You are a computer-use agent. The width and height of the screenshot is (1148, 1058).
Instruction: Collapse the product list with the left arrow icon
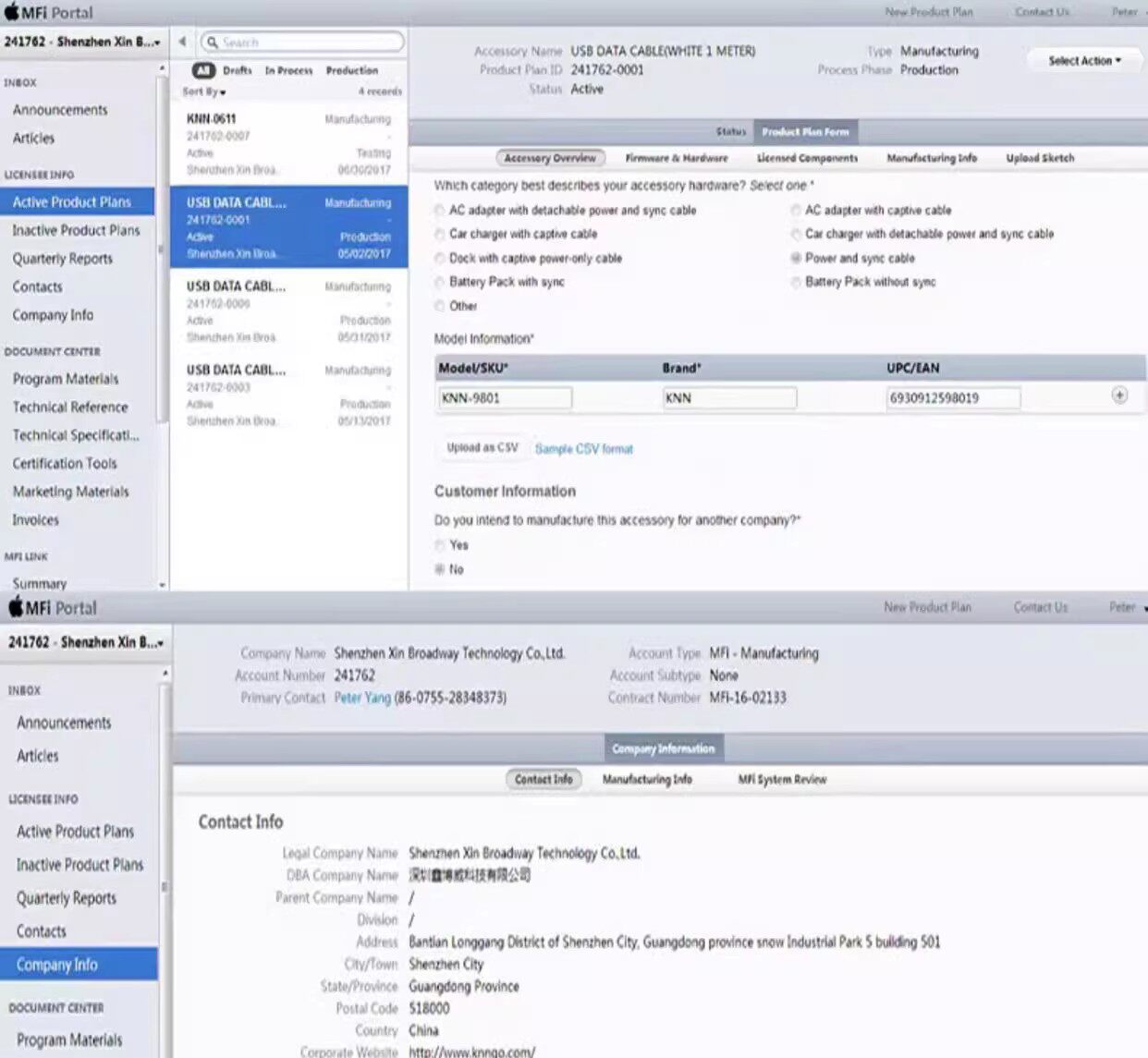click(x=182, y=42)
